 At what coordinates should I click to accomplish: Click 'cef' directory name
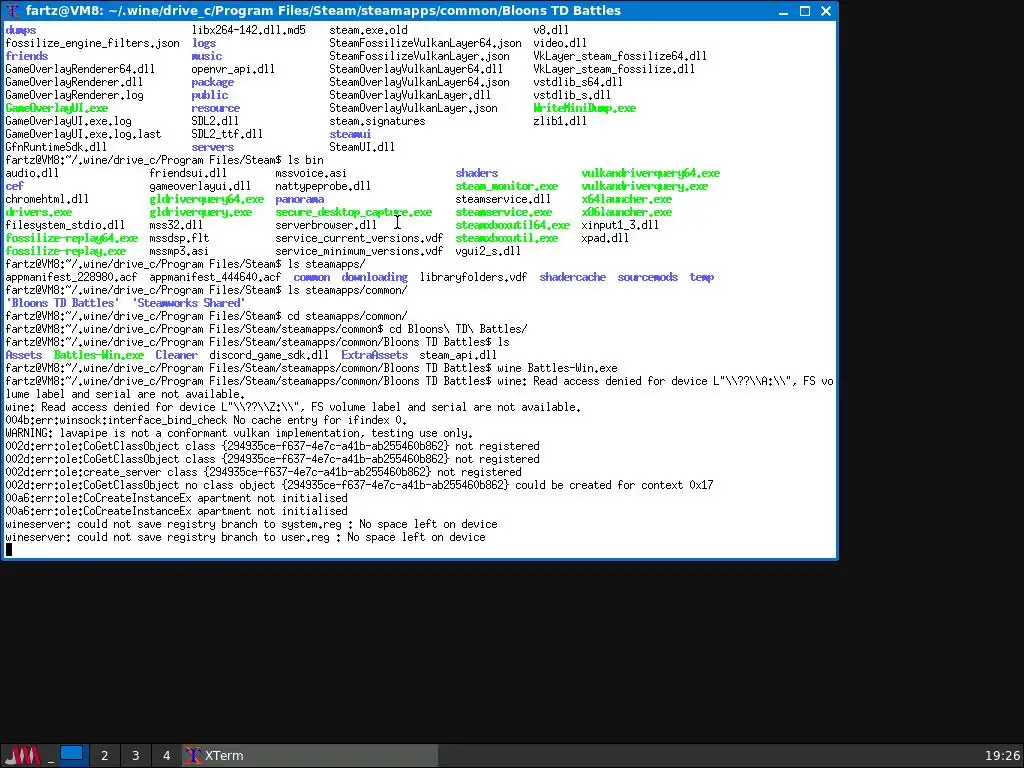click(x=14, y=186)
